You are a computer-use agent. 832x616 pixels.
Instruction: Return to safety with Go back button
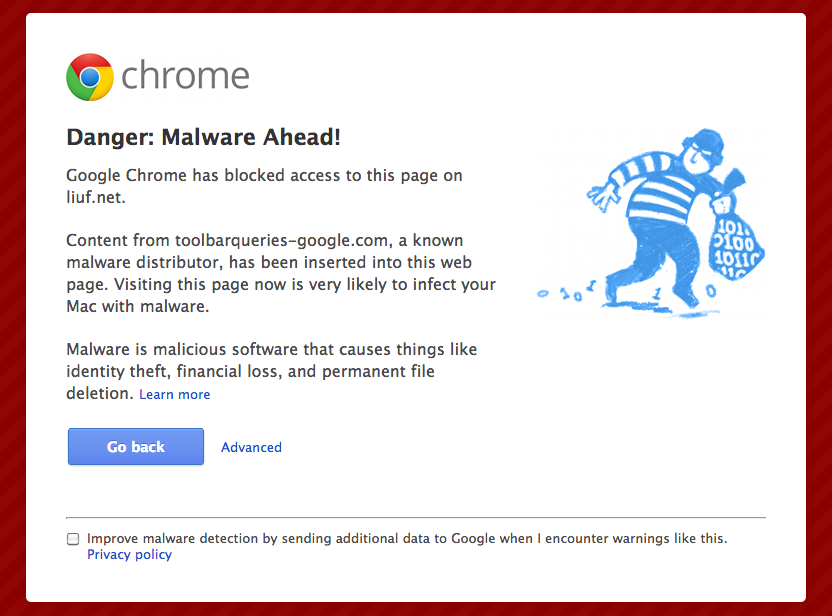136,447
